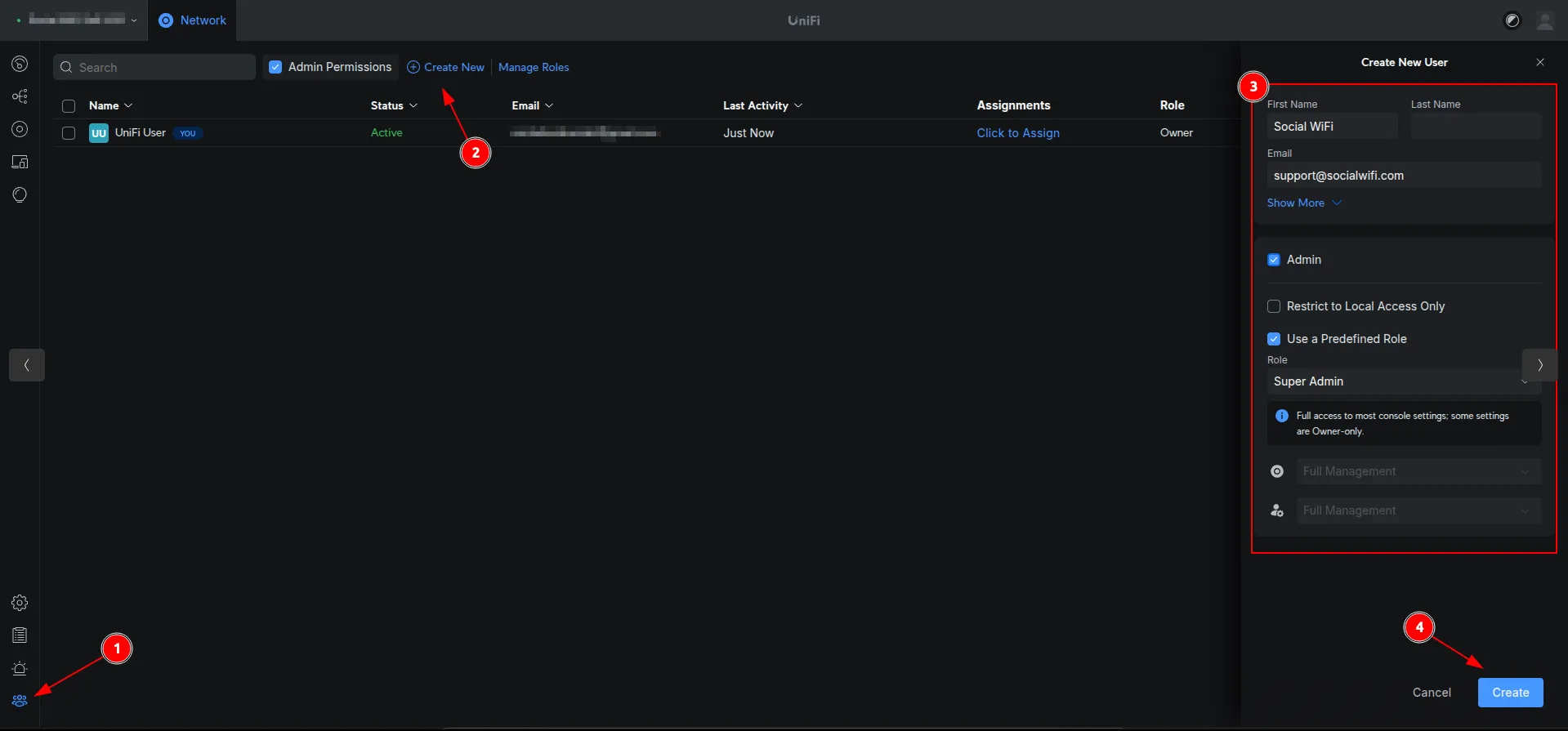Open the Insights lightbulb-shaped sidebar icon
Screen dimensions: 1568x731
(x=20, y=194)
